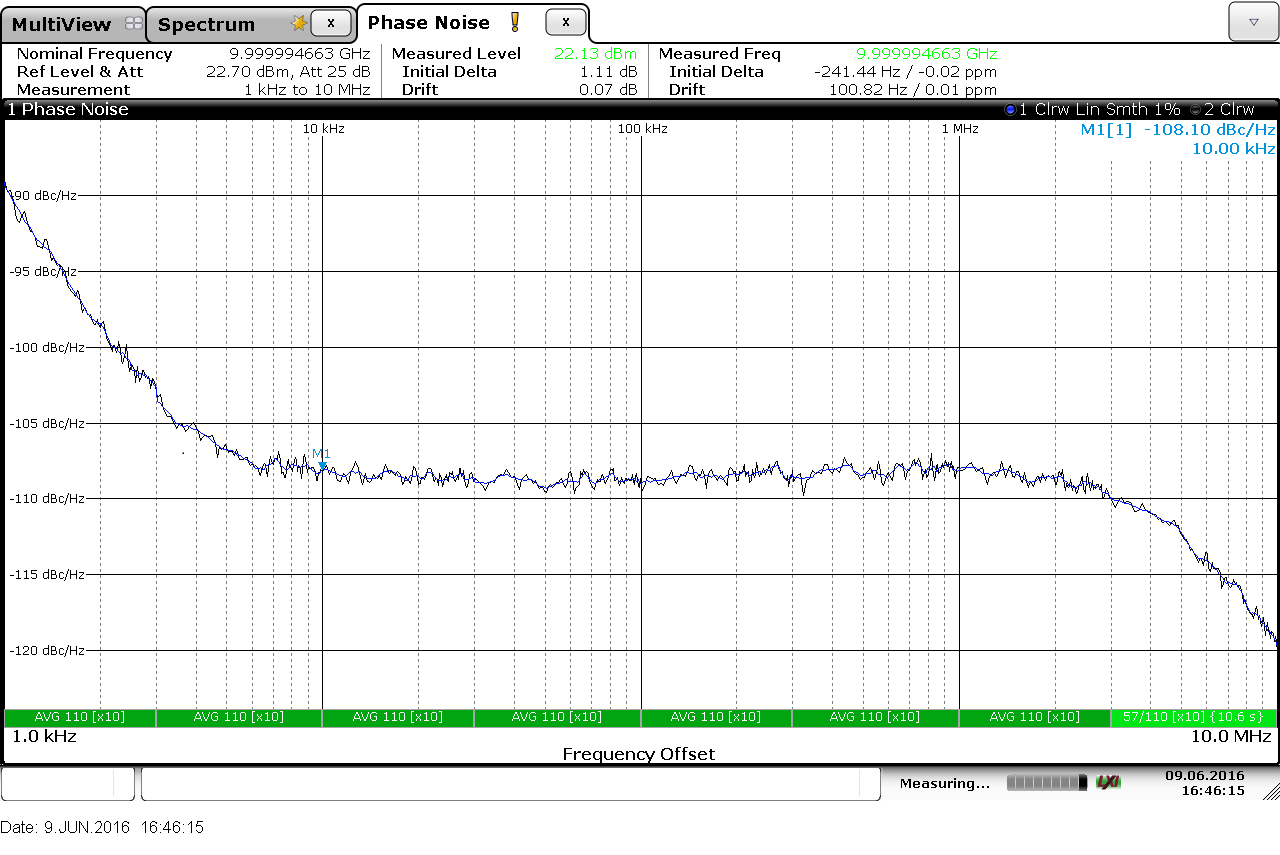Click the in-progress 57/110 averaging segment
The image size is (1280, 855).
point(1192,717)
